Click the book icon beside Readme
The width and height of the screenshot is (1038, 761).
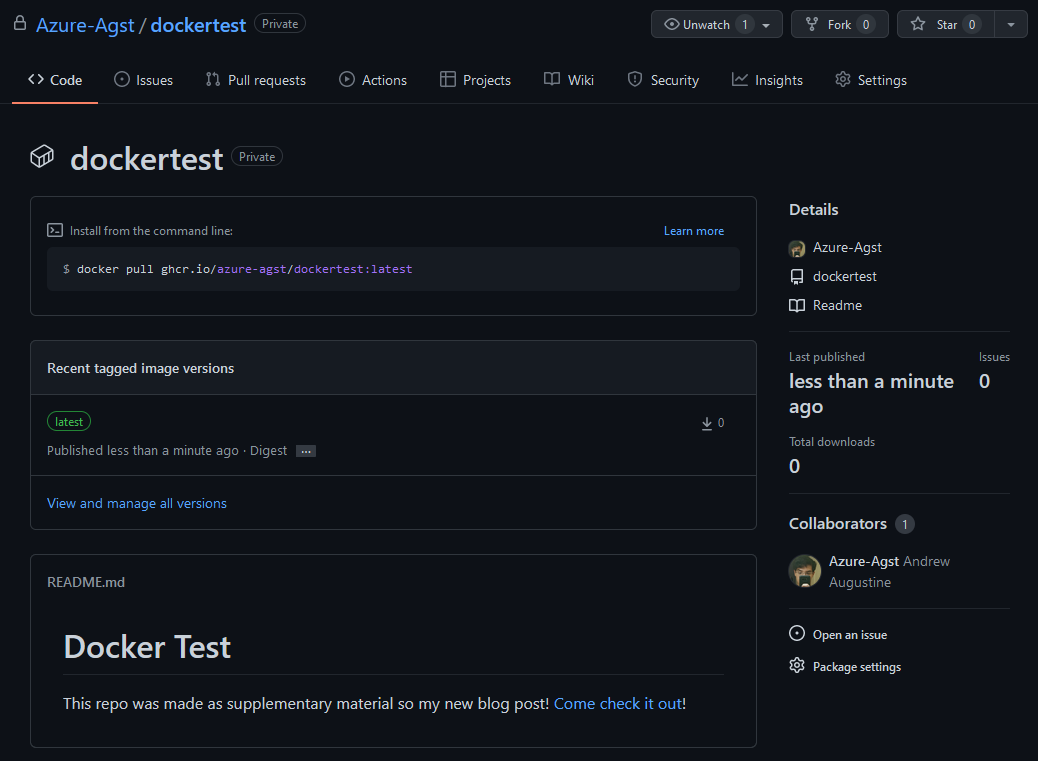[x=797, y=306]
